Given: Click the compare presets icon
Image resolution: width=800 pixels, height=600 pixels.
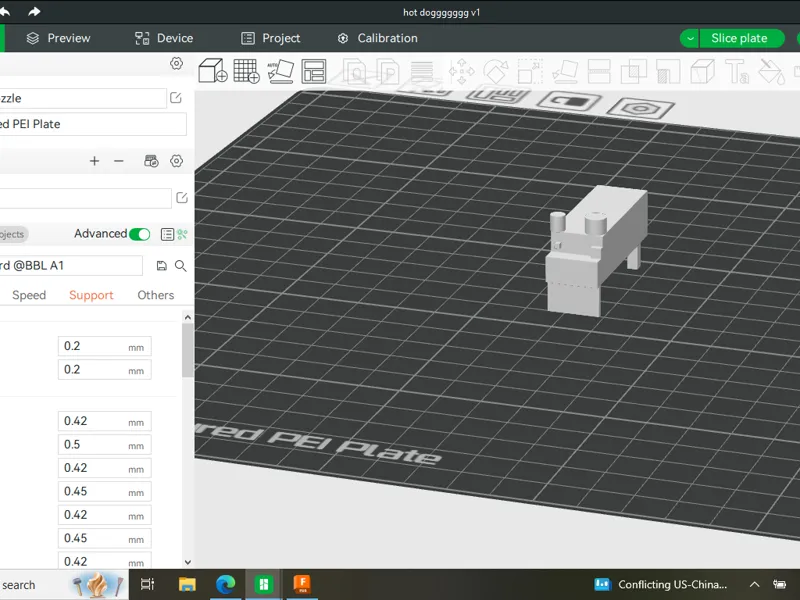Looking at the screenshot, I should (182, 234).
